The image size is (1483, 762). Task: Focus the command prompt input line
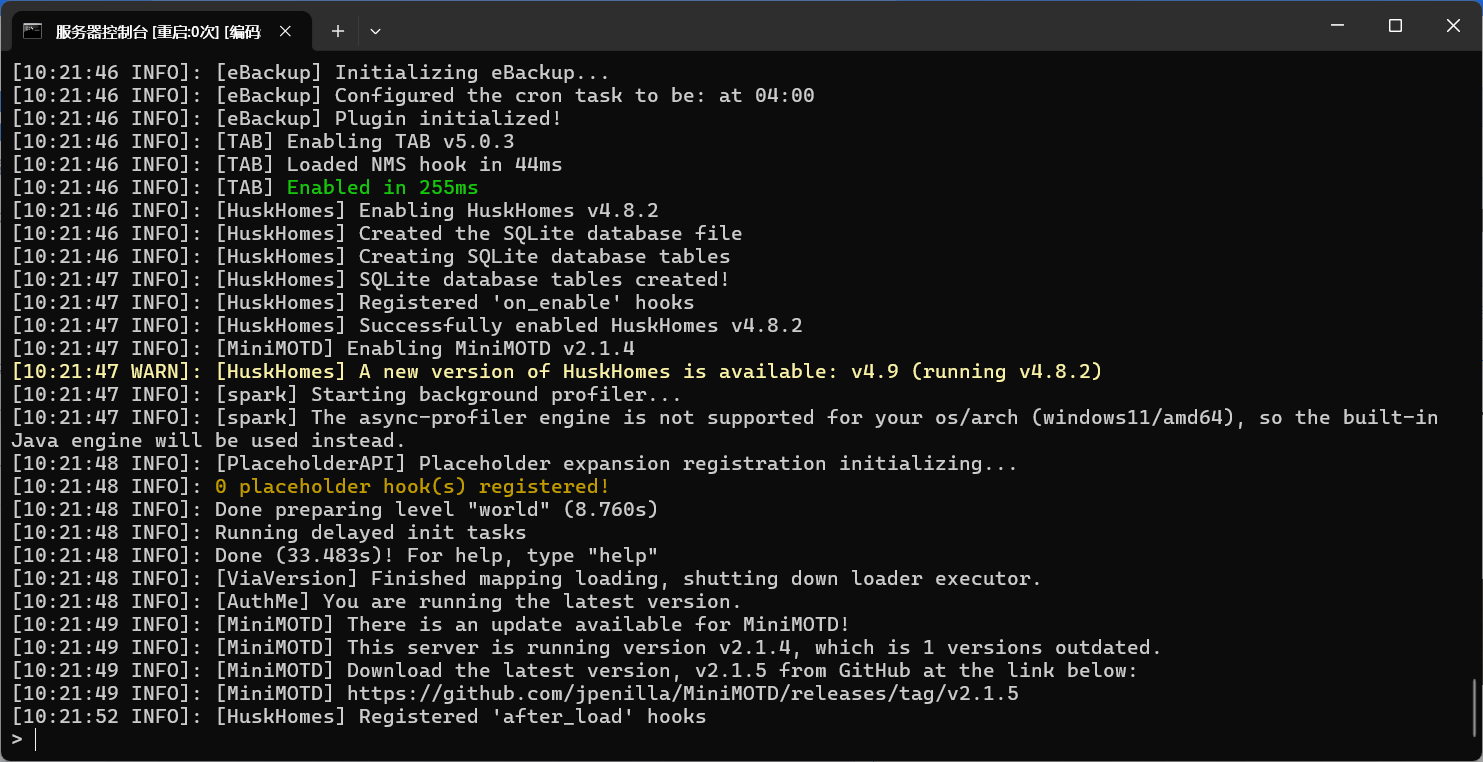pyautogui.click(x=740, y=739)
